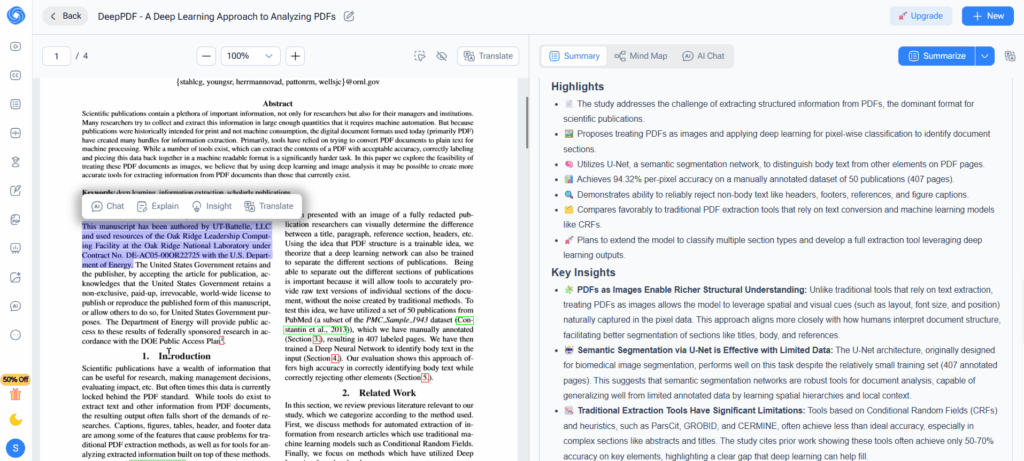Click the ornl.gov email address line
This screenshot has width=1024, height=461.
pos(278,82)
